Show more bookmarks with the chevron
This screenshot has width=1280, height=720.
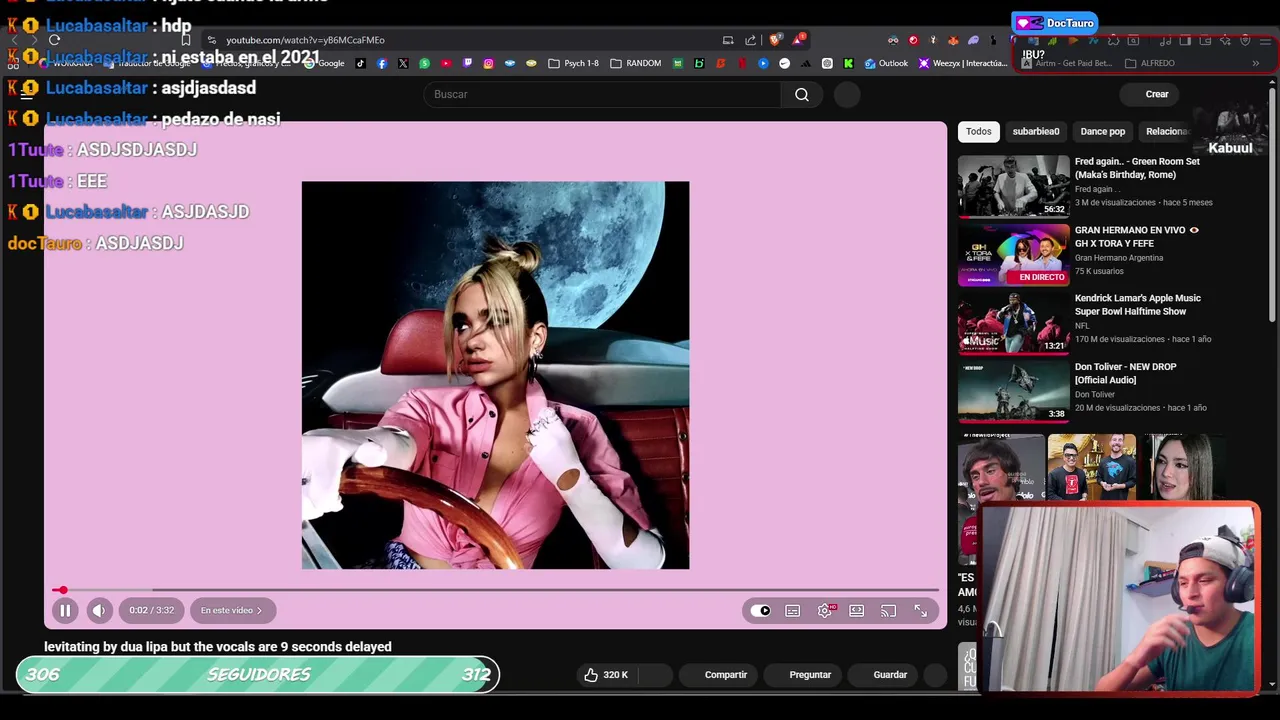pyautogui.click(x=1255, y=63)
